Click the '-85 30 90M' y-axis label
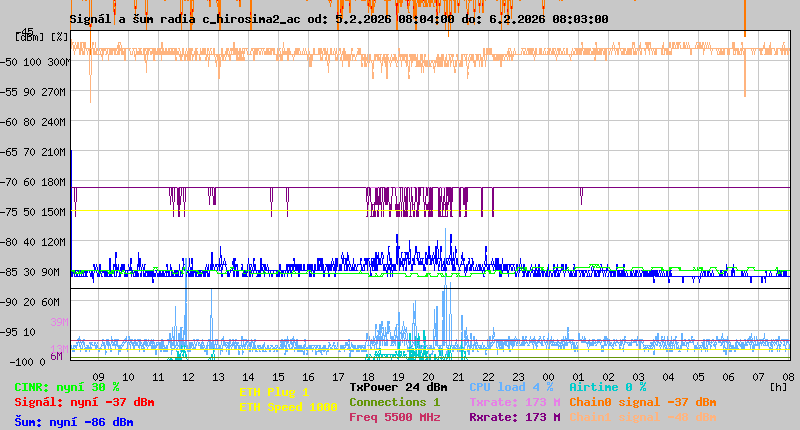The height and width of the screenshot is (430, 800). [30, 272]
